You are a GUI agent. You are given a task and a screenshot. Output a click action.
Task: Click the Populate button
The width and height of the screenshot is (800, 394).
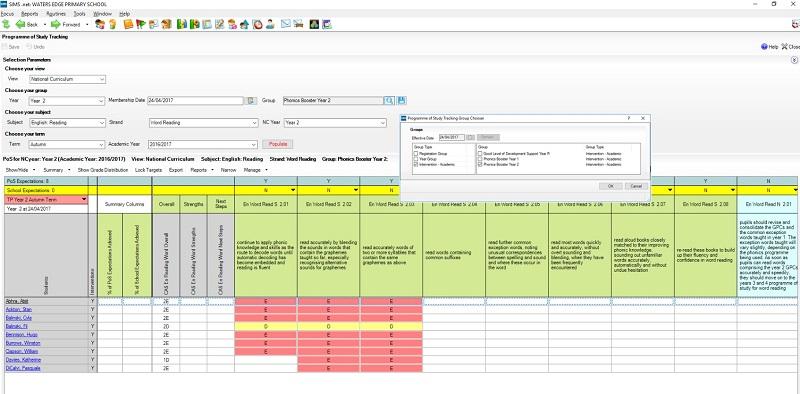click(x=278, y=144)
